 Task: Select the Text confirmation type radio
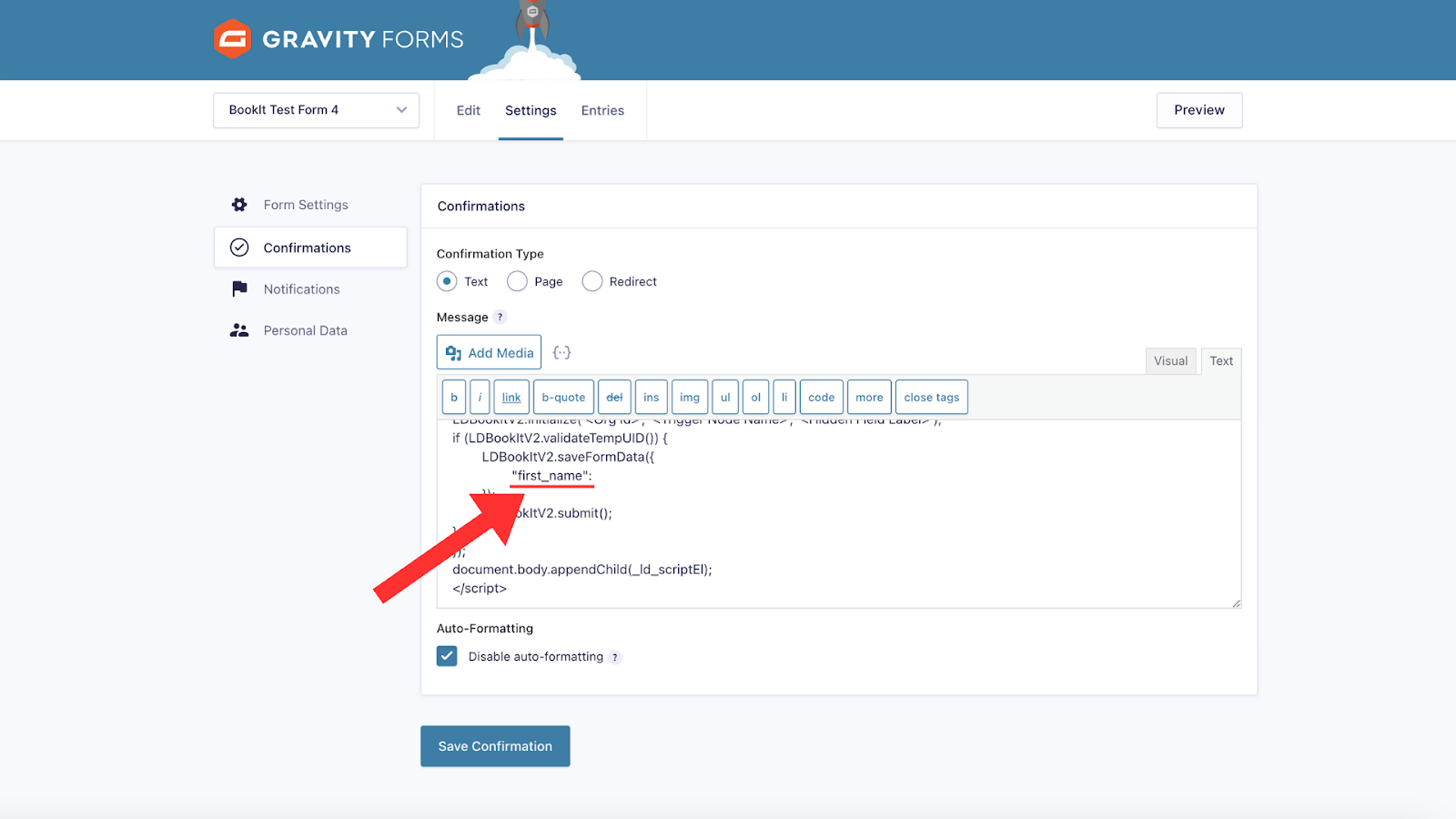(447, 281)
